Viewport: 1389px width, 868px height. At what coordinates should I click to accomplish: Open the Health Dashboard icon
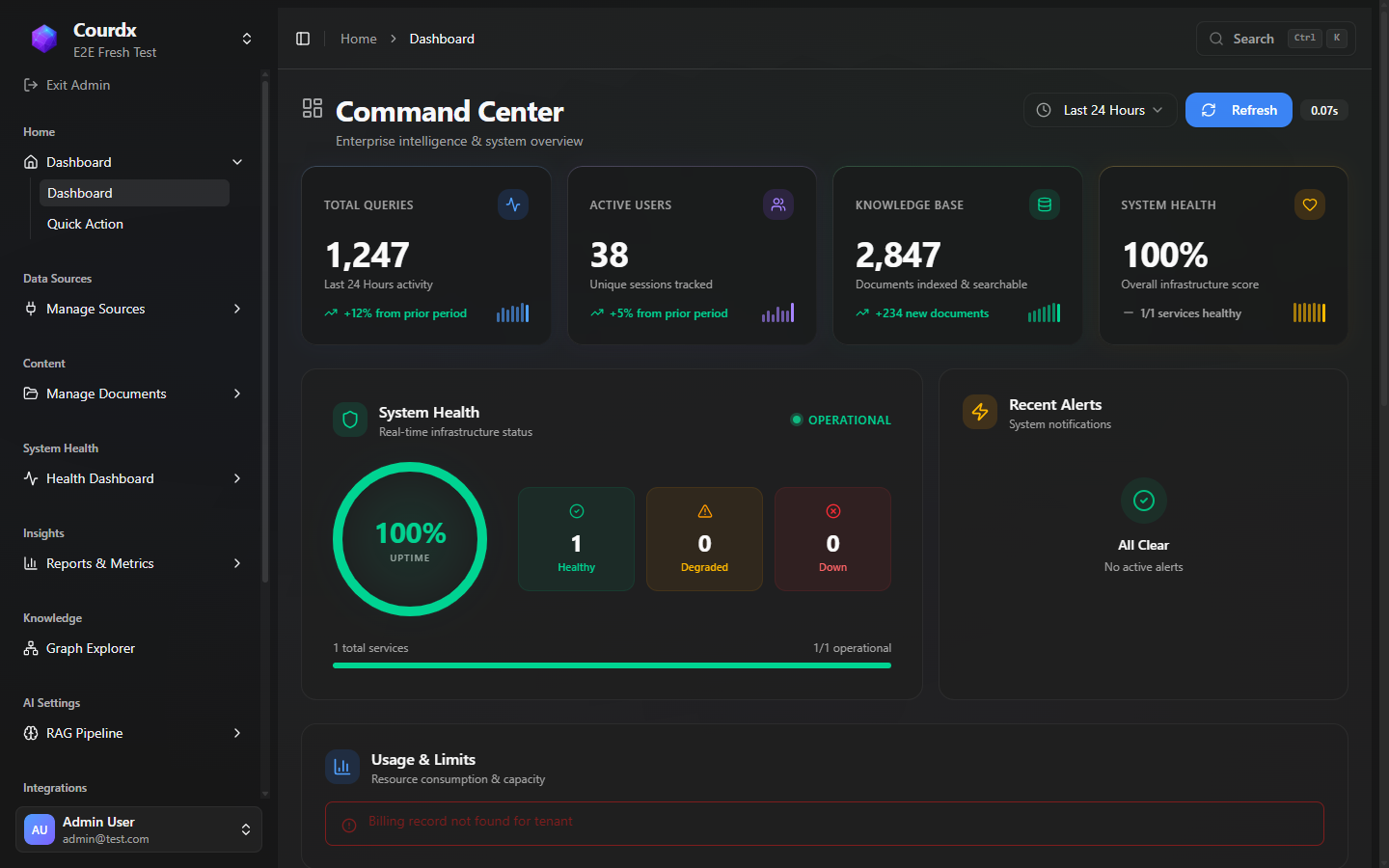coord(30,478)
